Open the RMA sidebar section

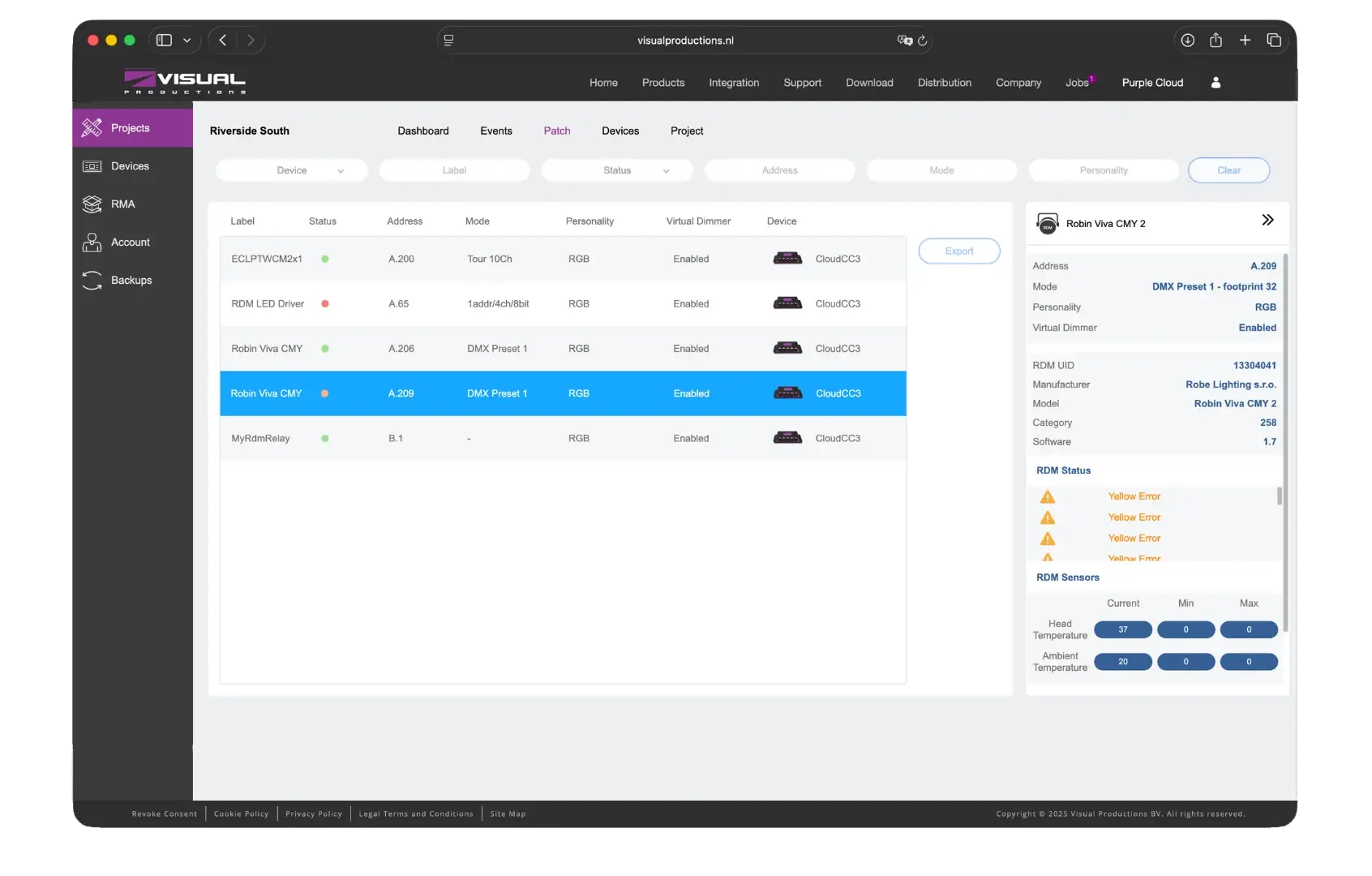click(x=122, y=204)
